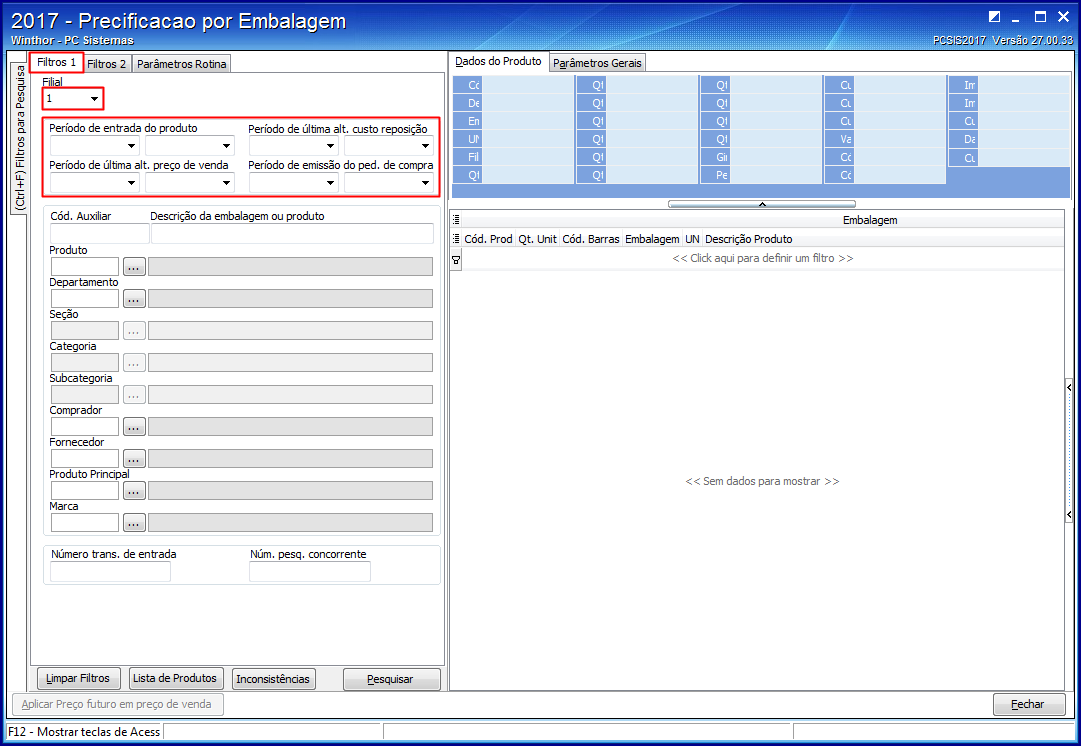Image resolution: width=1081 pixels, height=746 pixels.
Task: Select the Parâmetros Gerais tab
Action: (x=597, y=63)
